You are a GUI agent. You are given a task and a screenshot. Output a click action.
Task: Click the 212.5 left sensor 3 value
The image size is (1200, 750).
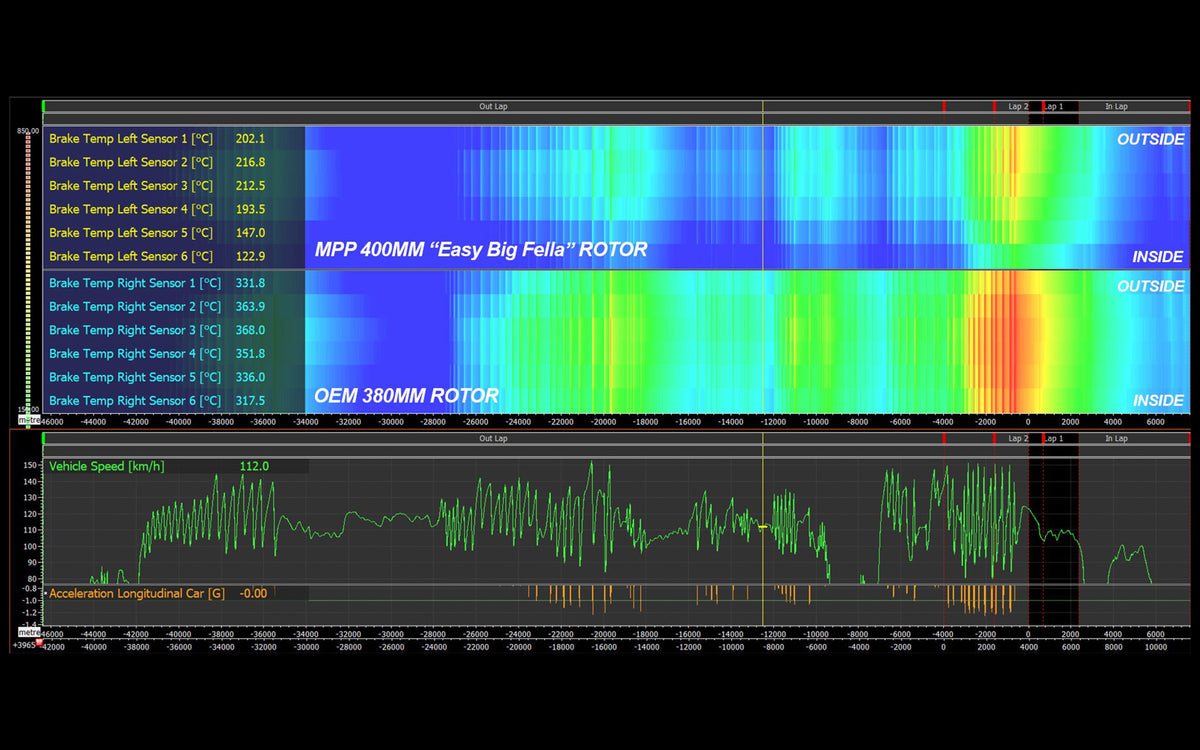tap(250, 186)
